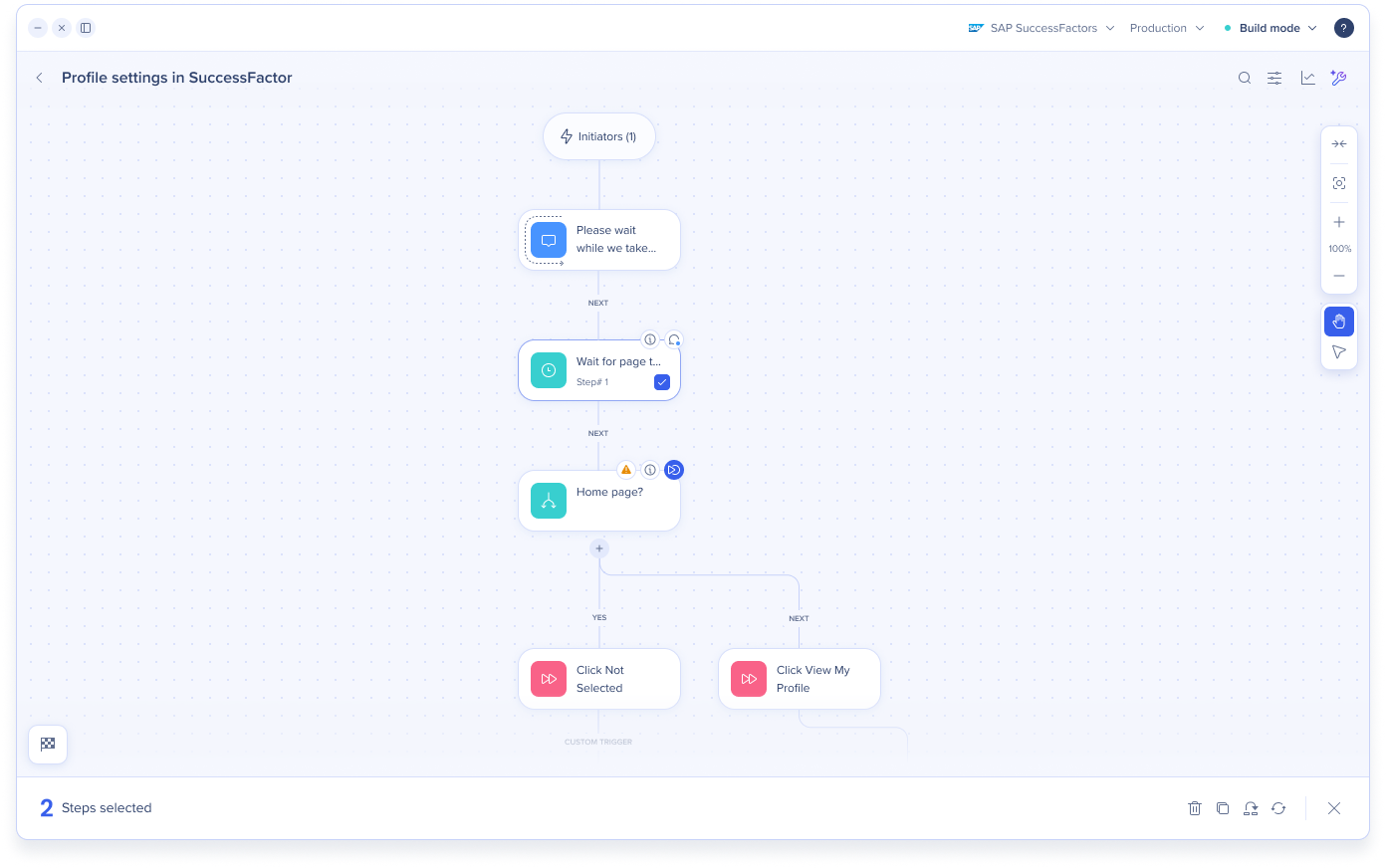Select the hand pan tool
Viewport: 1386px width, 868px height.
1339,322
